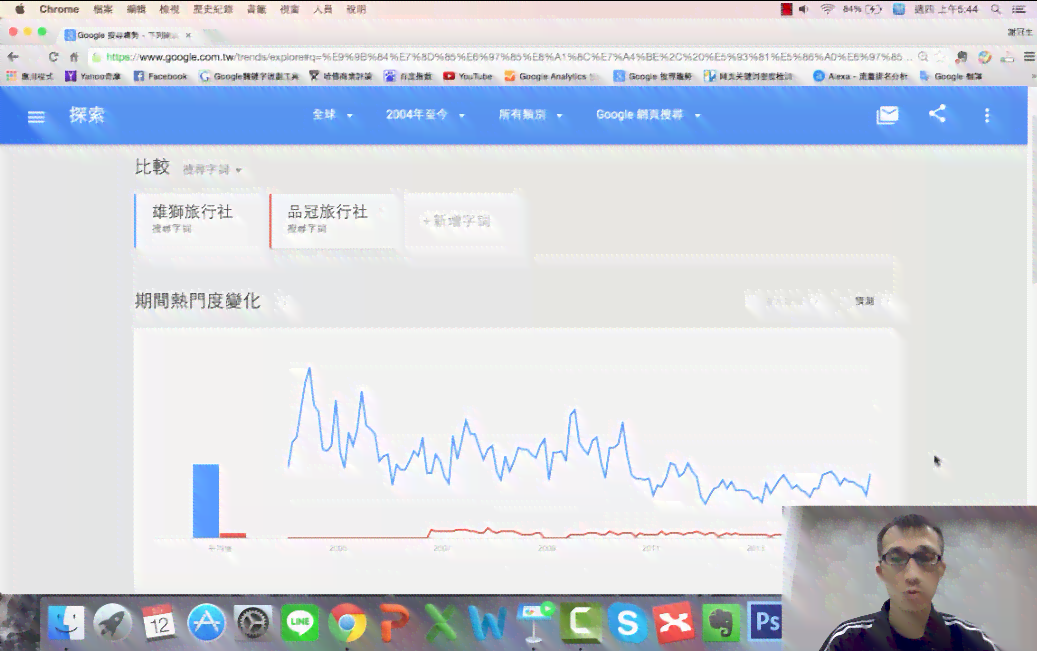Click the 品冠旅行社 search term card
Screen dimensions: 1037x651
tap(334, 220)
